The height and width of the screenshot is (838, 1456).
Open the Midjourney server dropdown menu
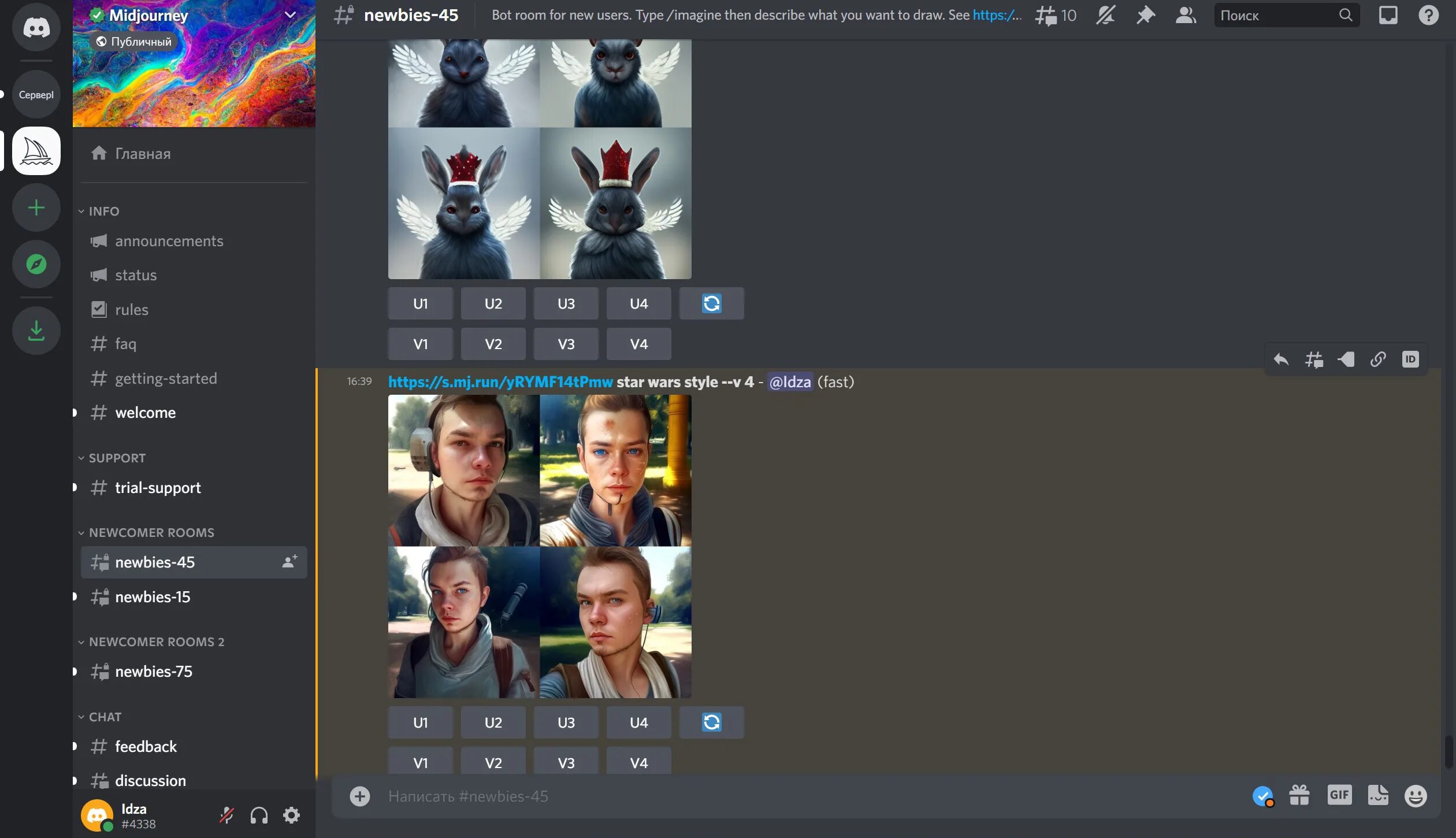click(x=290, y=15)
